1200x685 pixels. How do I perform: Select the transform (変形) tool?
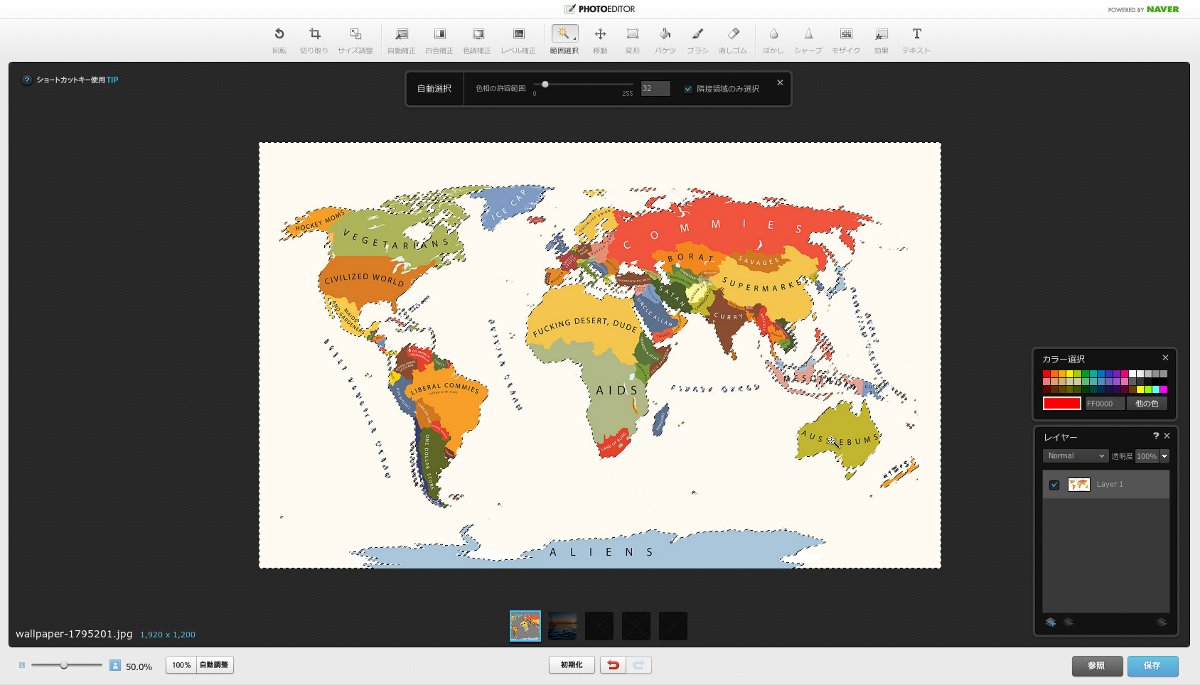(x=632, y=39)
